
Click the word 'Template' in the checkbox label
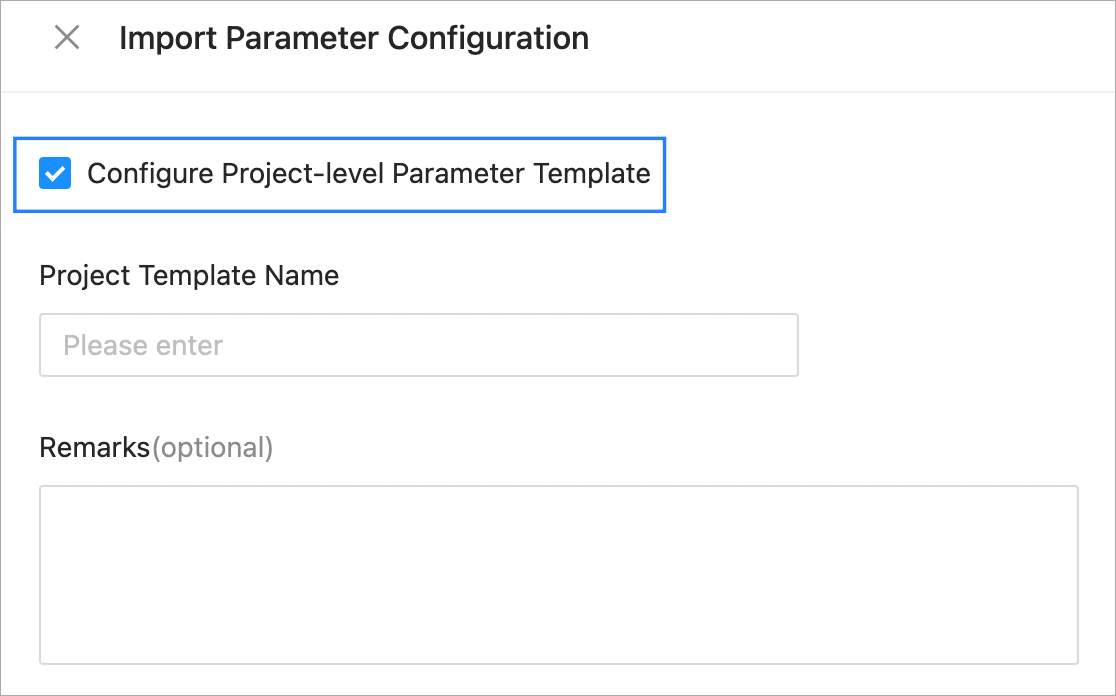click(592, 174)
